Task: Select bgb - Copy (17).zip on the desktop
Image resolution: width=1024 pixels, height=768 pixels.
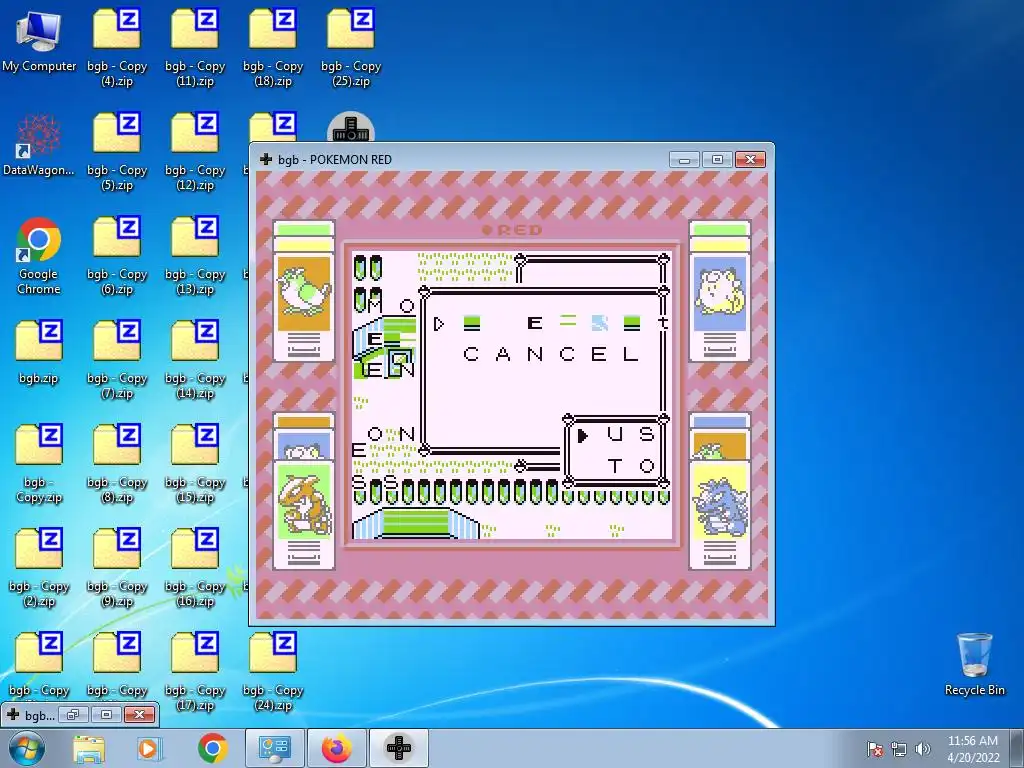Action: [x=195, y=672]
